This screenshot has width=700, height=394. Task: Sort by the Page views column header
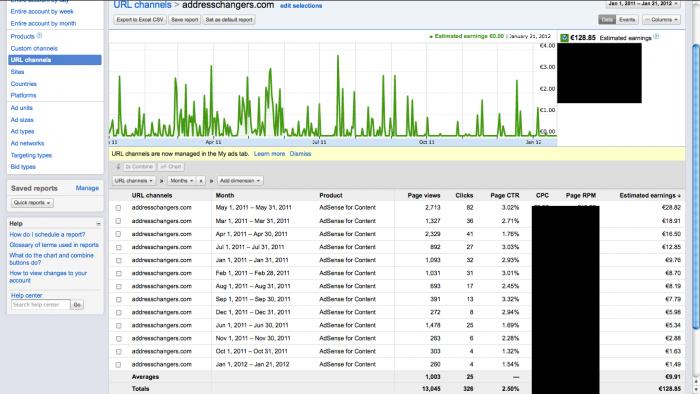[424, 195]
